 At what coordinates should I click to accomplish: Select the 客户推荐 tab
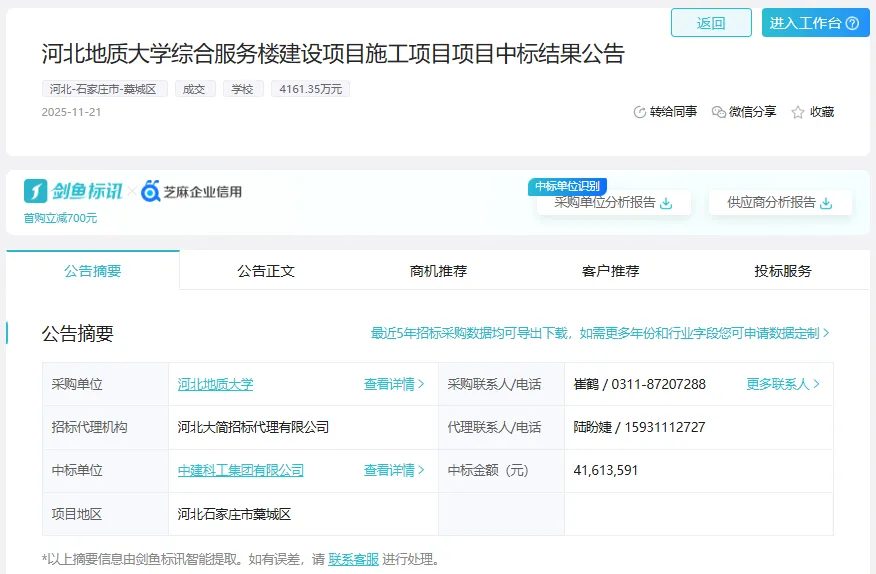[610, 271]
